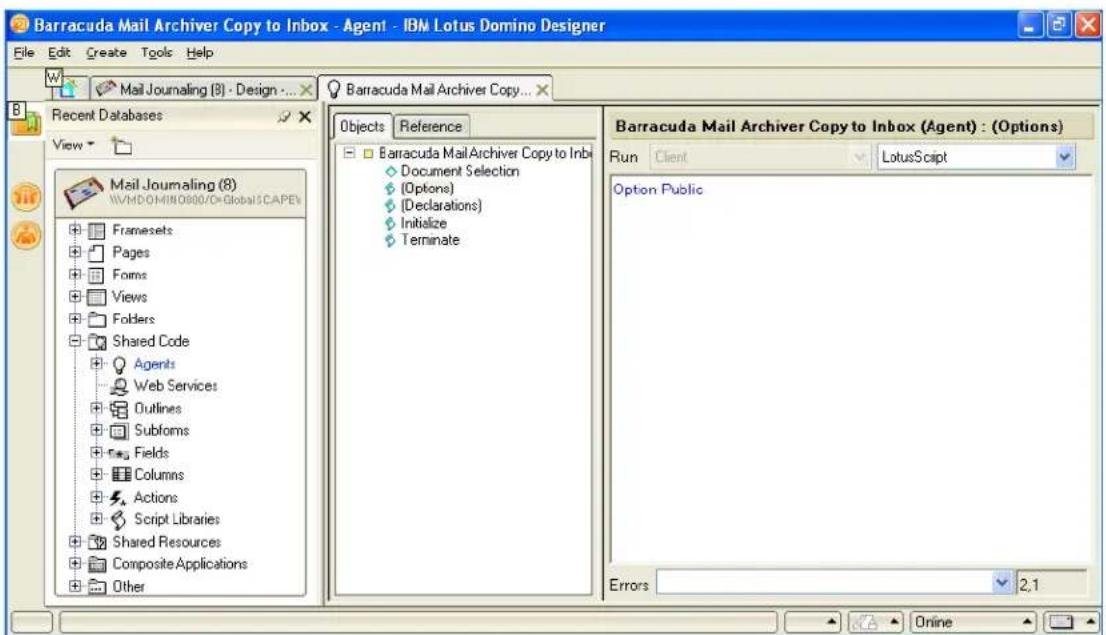Close the Mail Journaling (8) - Design tab
The image size is (1106, 635).
pos(306,90)
